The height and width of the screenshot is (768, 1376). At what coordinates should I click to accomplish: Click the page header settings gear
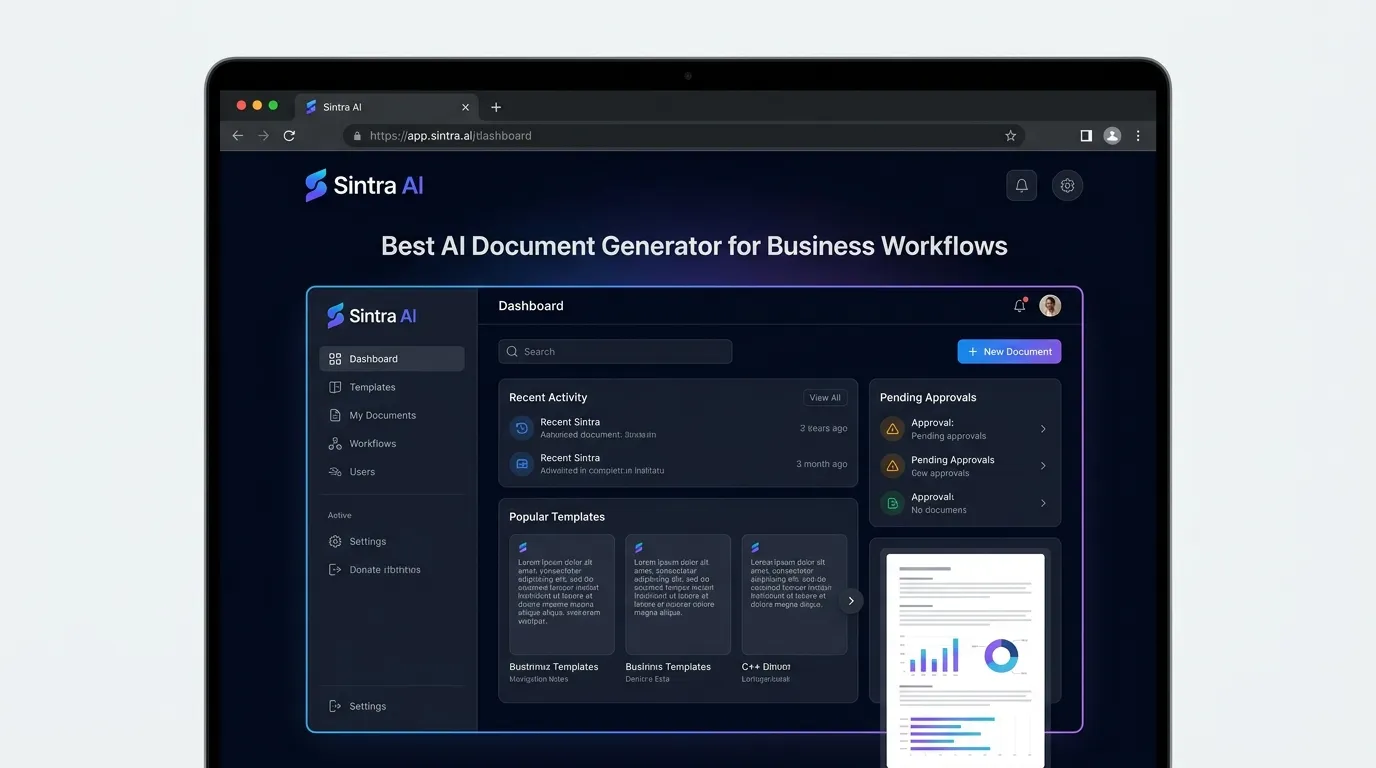(x=1067, y=185)
